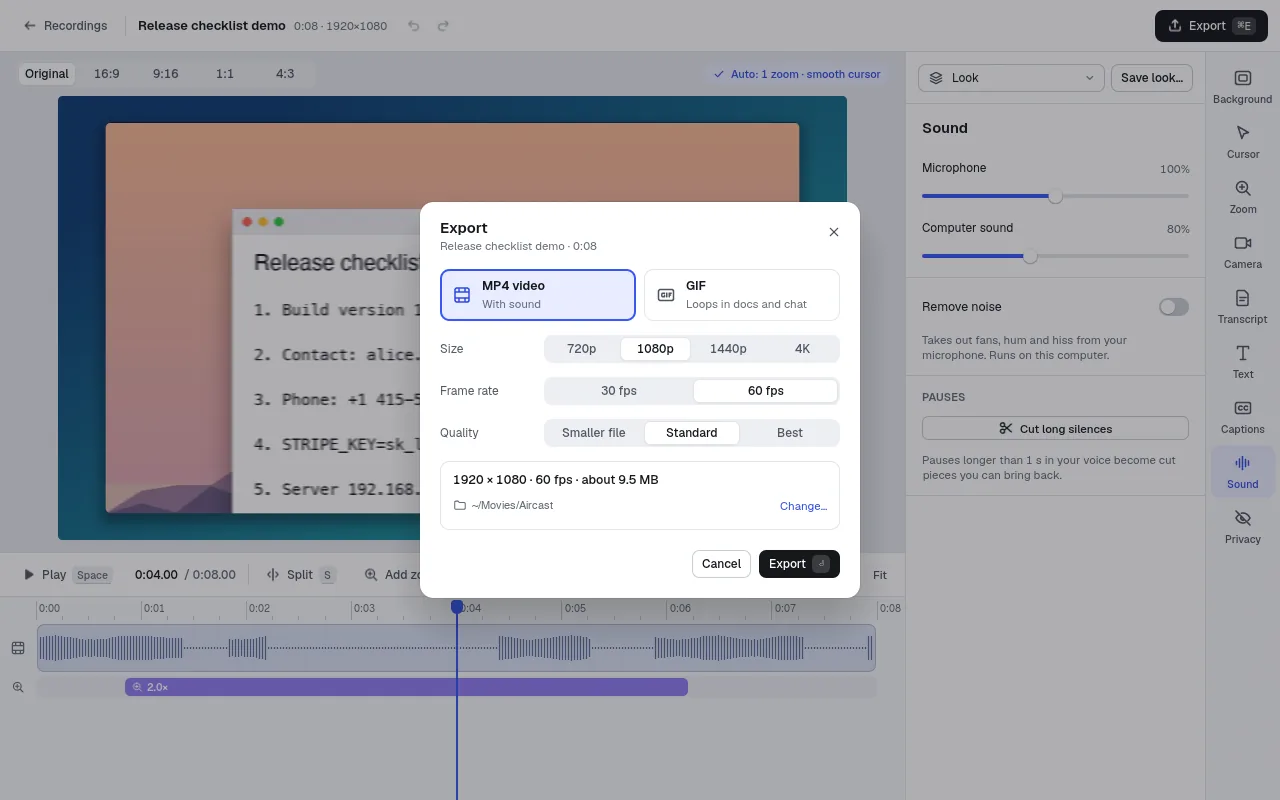Open the Background panel in sidebar
The image size is (1280, 800).
click(1242, 88)
